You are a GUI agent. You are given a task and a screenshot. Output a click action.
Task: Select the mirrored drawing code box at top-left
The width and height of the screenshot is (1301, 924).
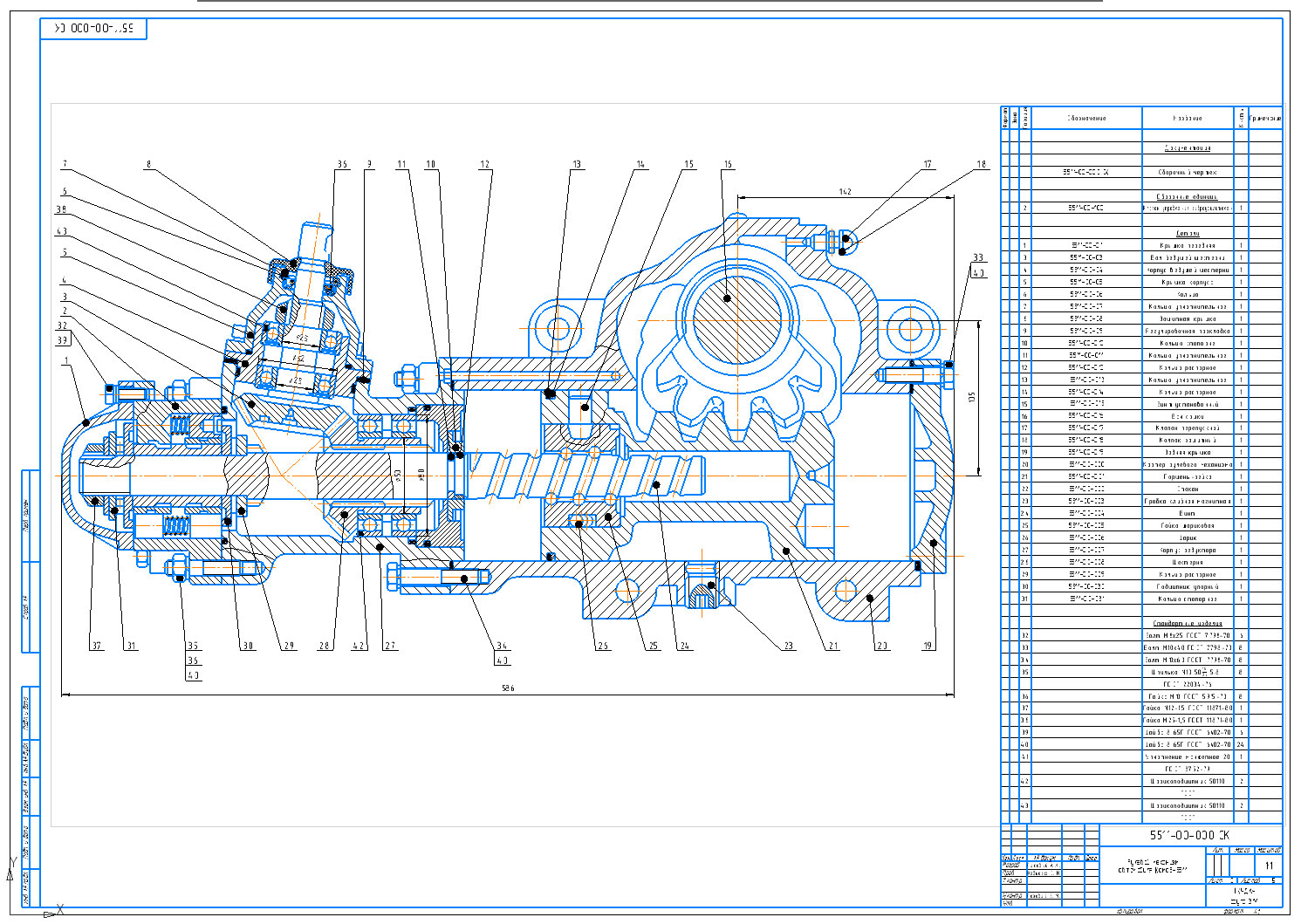click(x=93, y=29)
